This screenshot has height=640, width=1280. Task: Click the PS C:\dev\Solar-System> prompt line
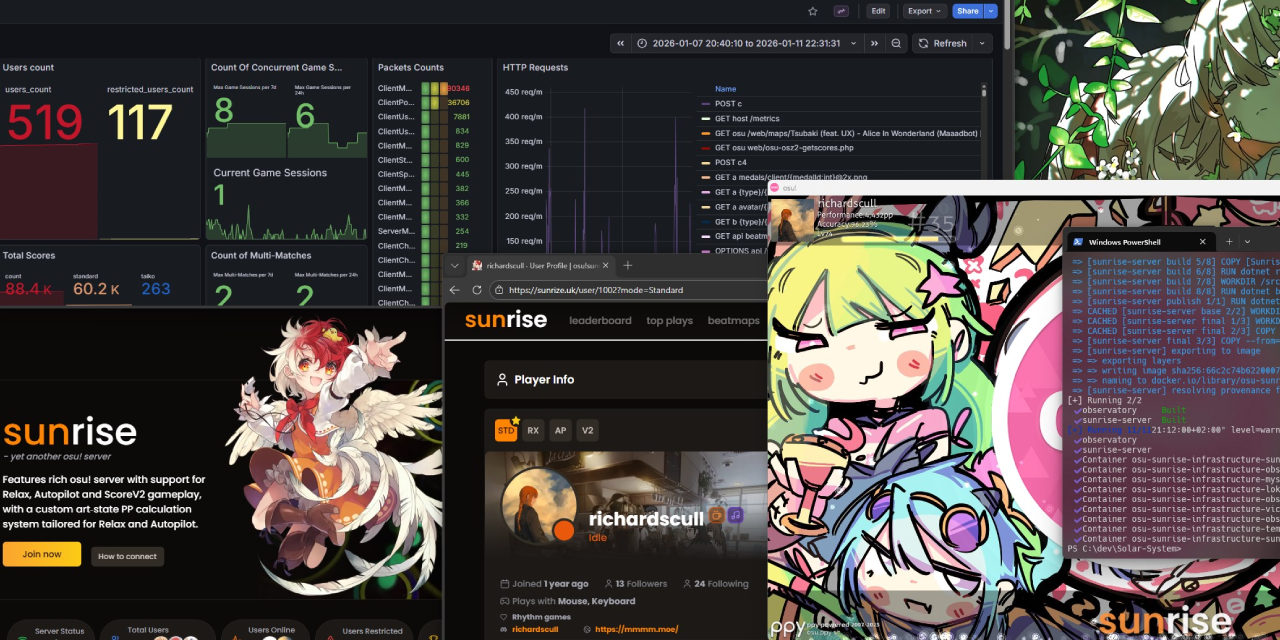tap(1124, 548)
